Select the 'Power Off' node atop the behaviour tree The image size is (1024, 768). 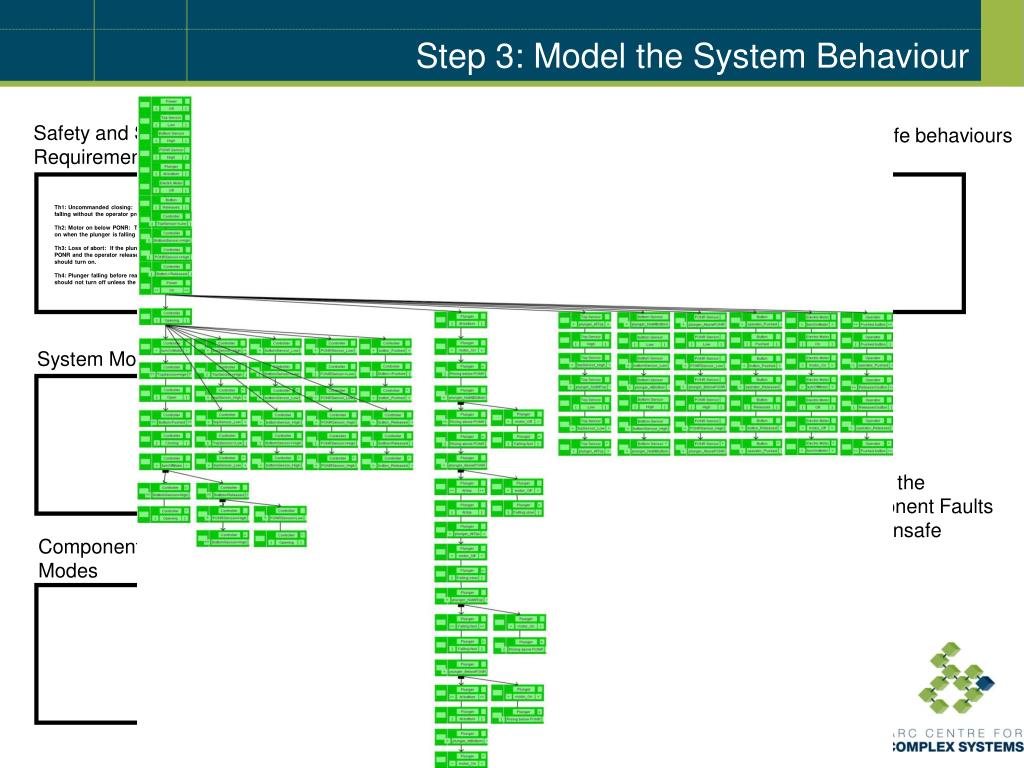point(165,104)
